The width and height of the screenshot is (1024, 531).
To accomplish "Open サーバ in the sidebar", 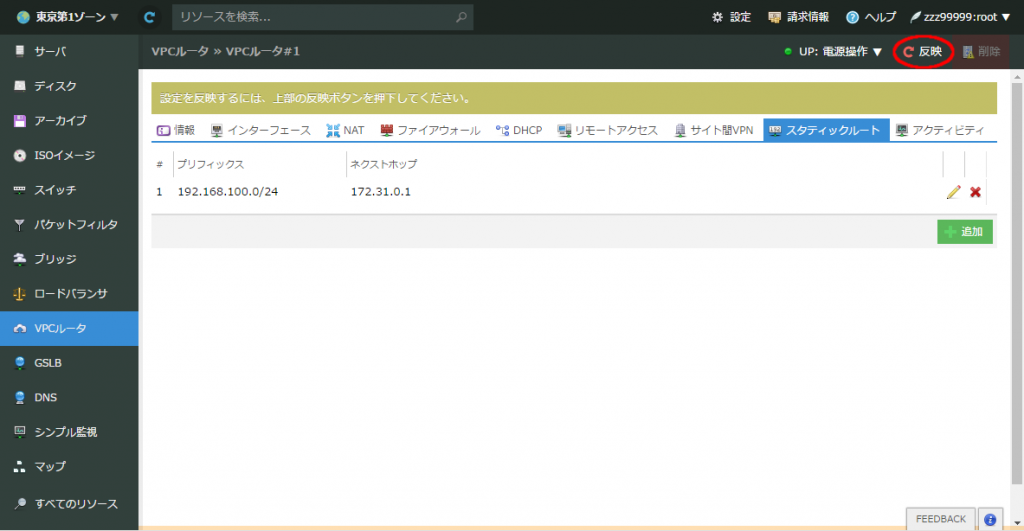I will [x=50, y=51].
